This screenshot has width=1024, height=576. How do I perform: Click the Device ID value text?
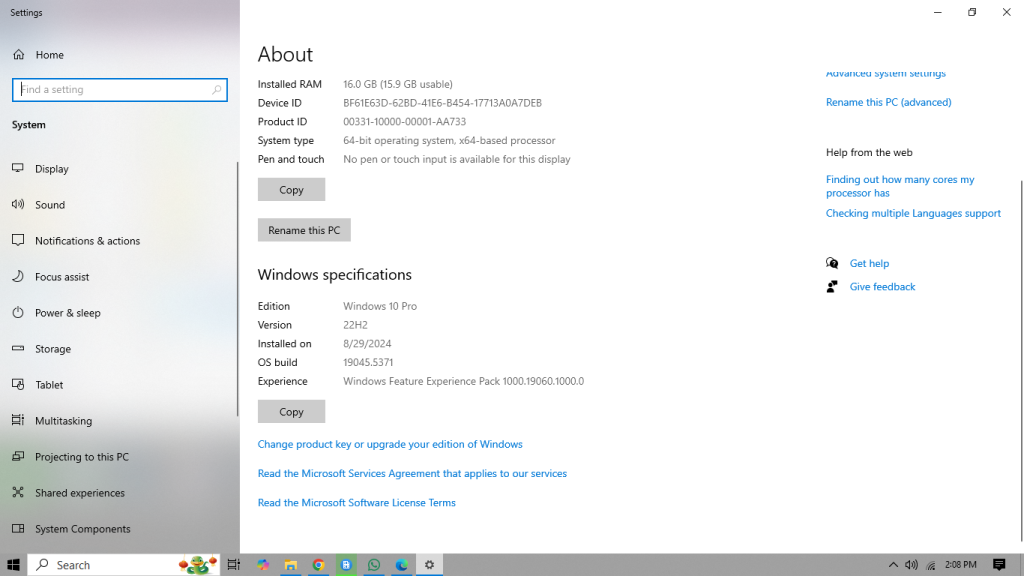click(x=442, y=103)
